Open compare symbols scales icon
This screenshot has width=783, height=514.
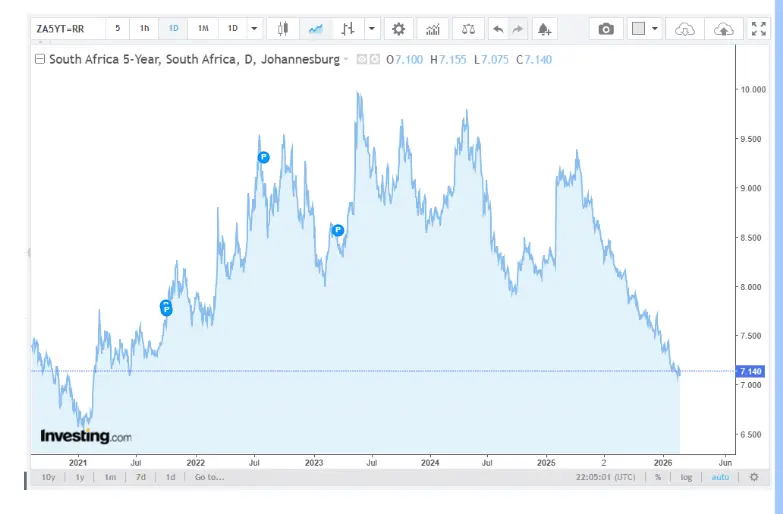468,29
